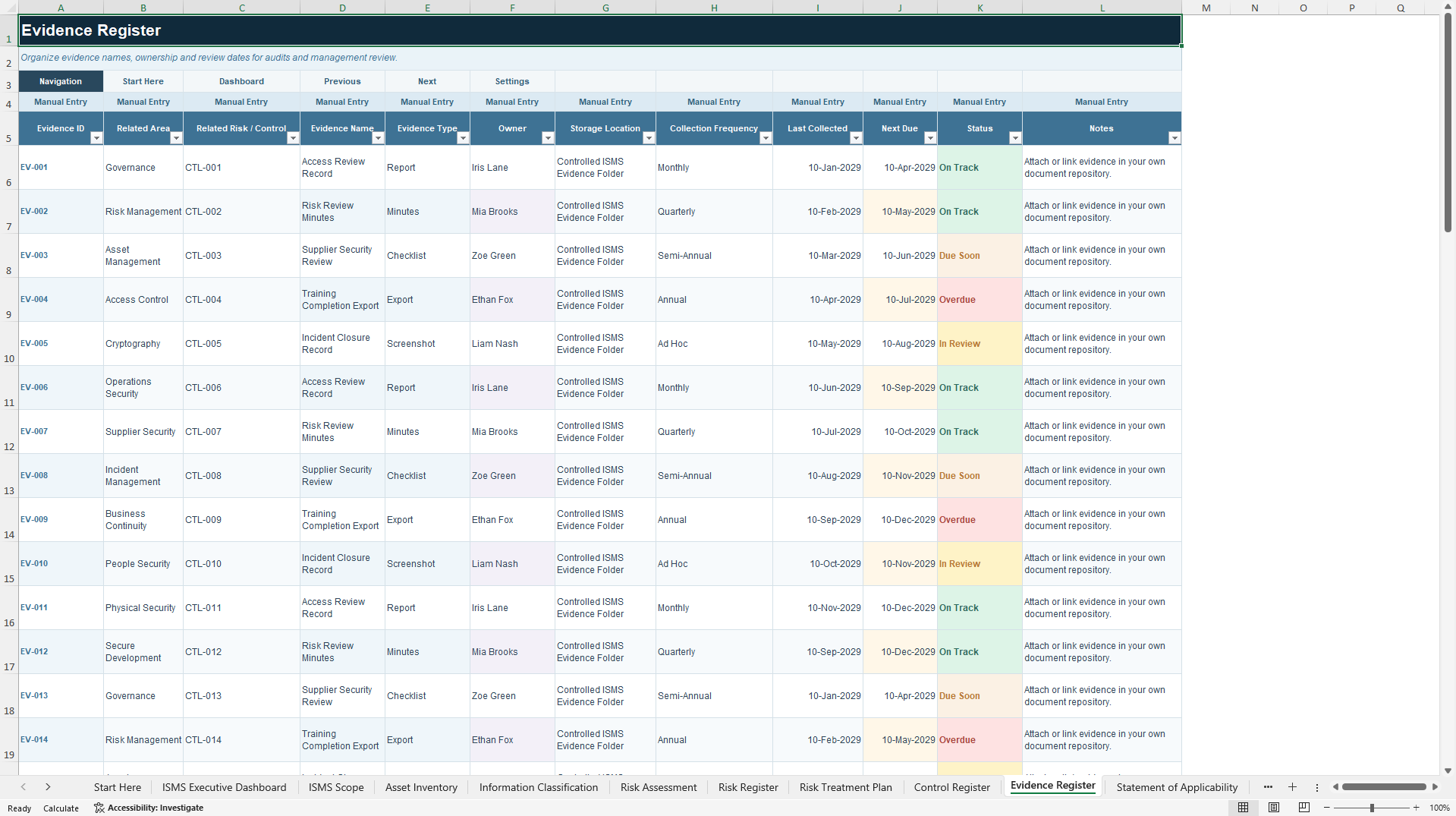Image resolution: width=1456 pixels, height=816 pixels.
Task: Click the Accessibility Investigate status item
Action: pos(149,808)
